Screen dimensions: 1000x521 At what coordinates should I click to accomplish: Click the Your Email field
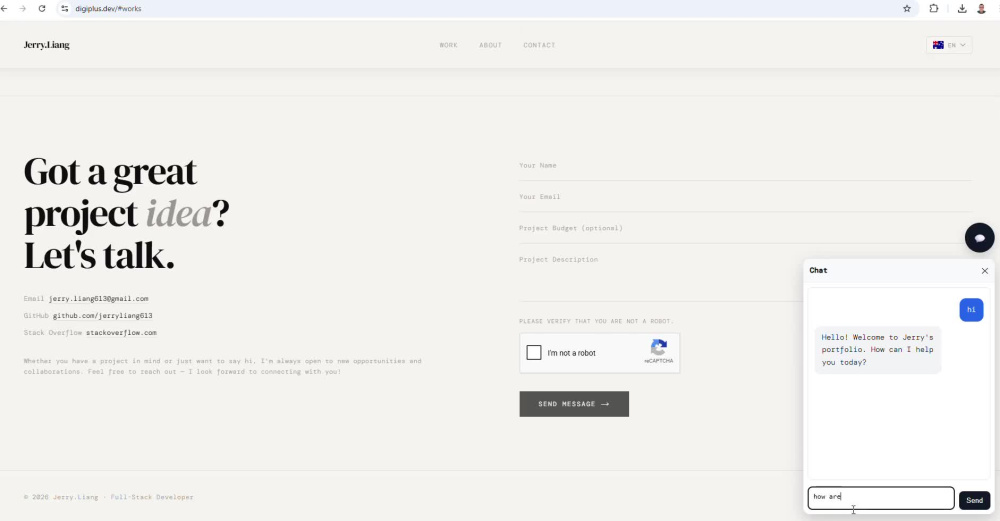pyautogui.click(x=745, y=197)
